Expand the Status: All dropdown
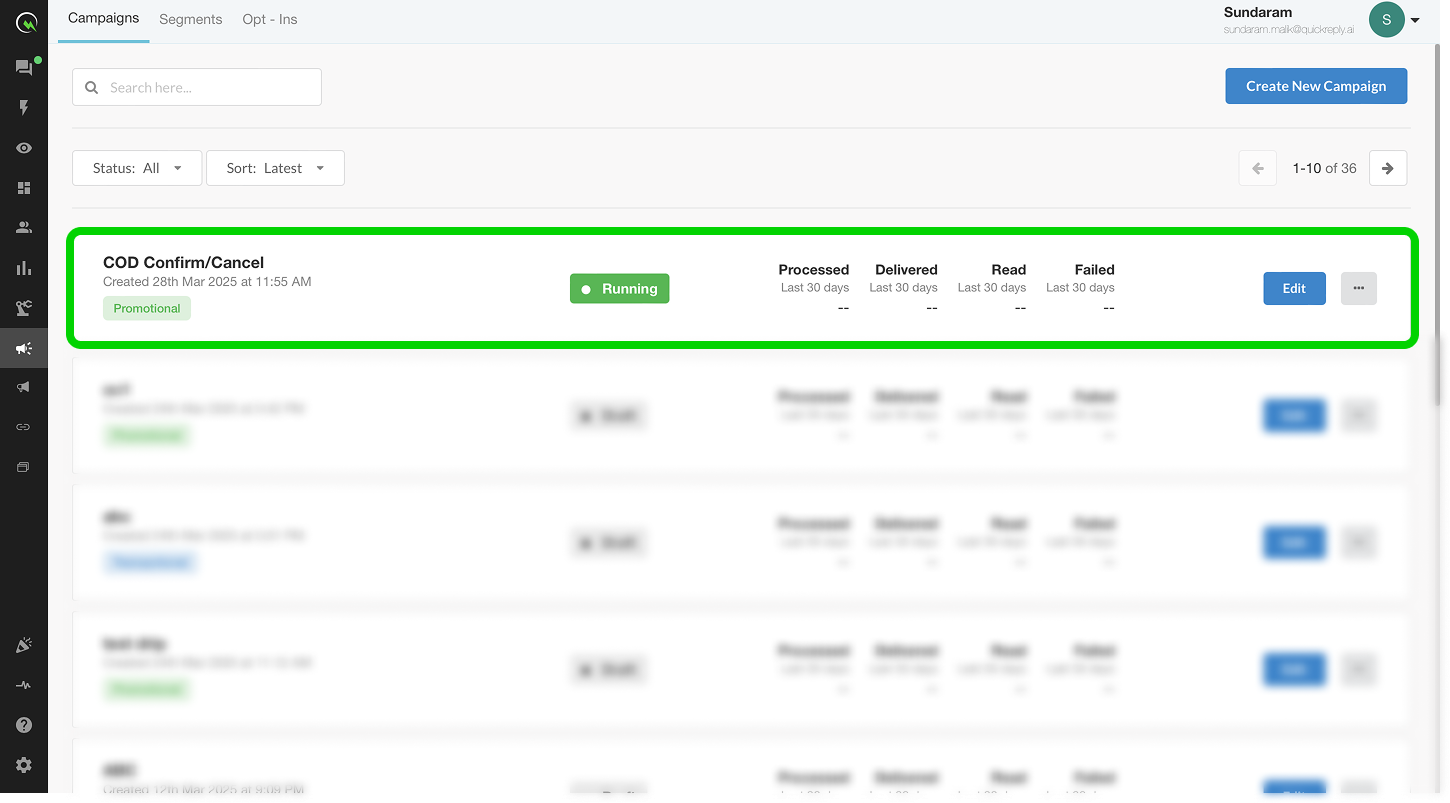 click(x=137, y=168)
